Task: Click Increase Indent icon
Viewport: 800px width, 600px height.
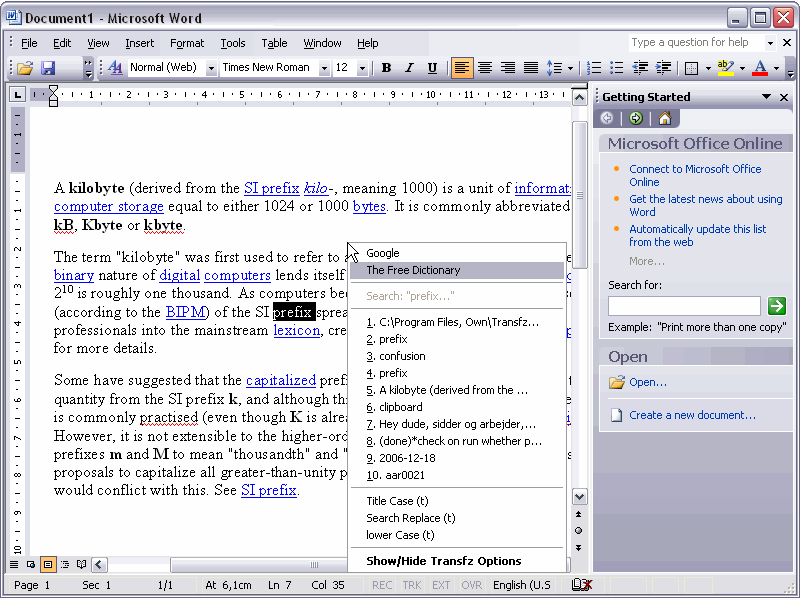Action: 663,68
